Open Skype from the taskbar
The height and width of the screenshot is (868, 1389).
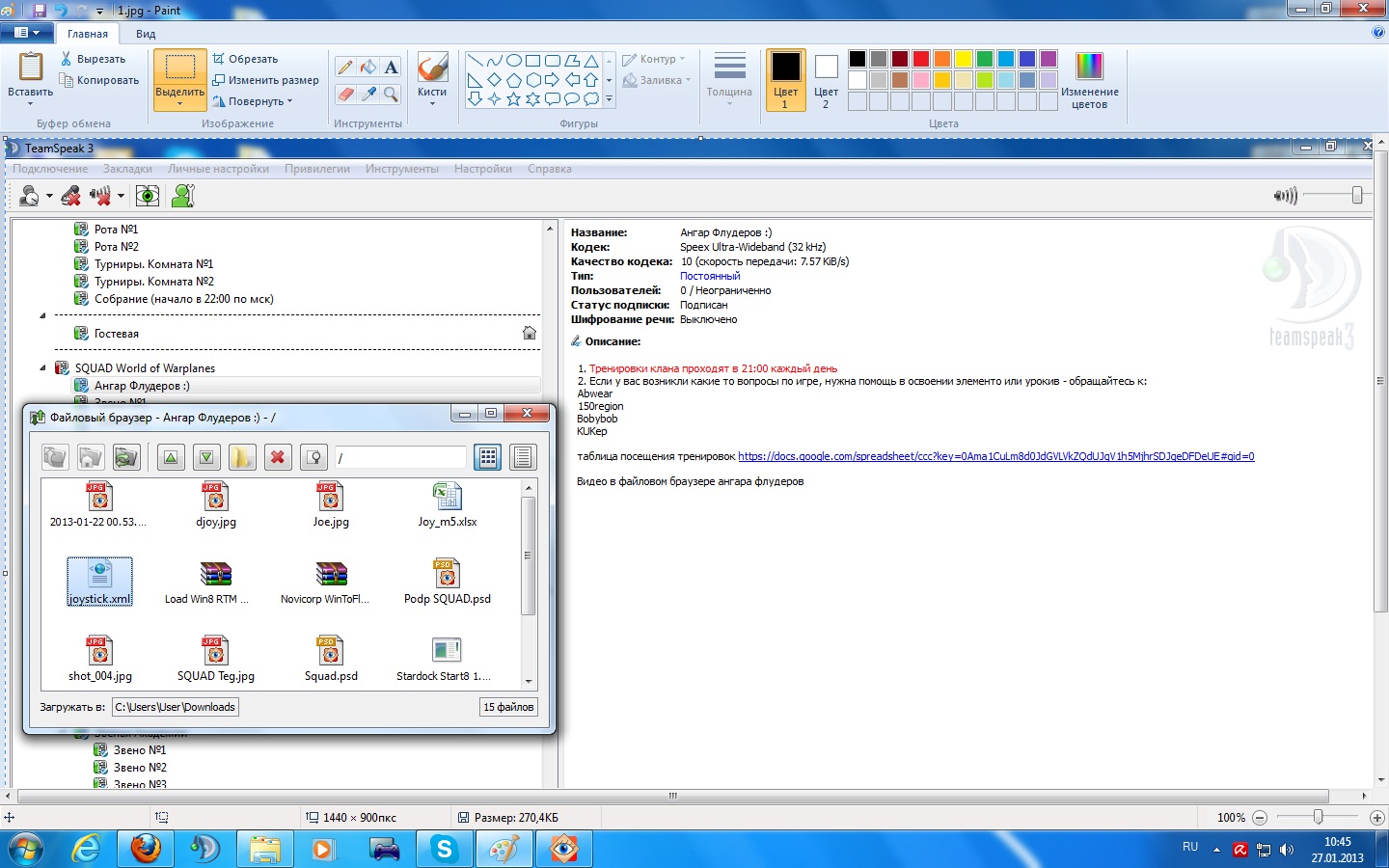(x=444, y=849)
